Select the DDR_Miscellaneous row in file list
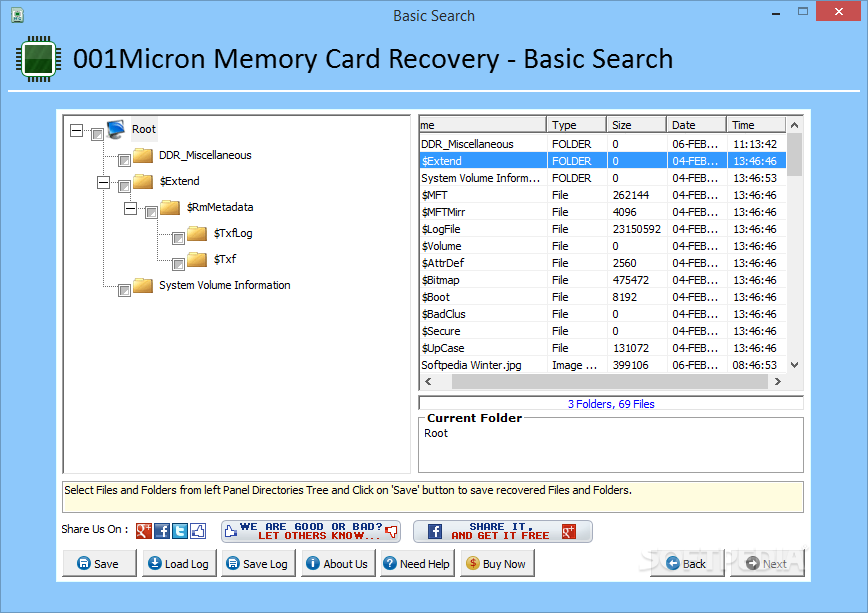This screenshot has width=868, height=613. pyautogui.click(x=602, y=144)
